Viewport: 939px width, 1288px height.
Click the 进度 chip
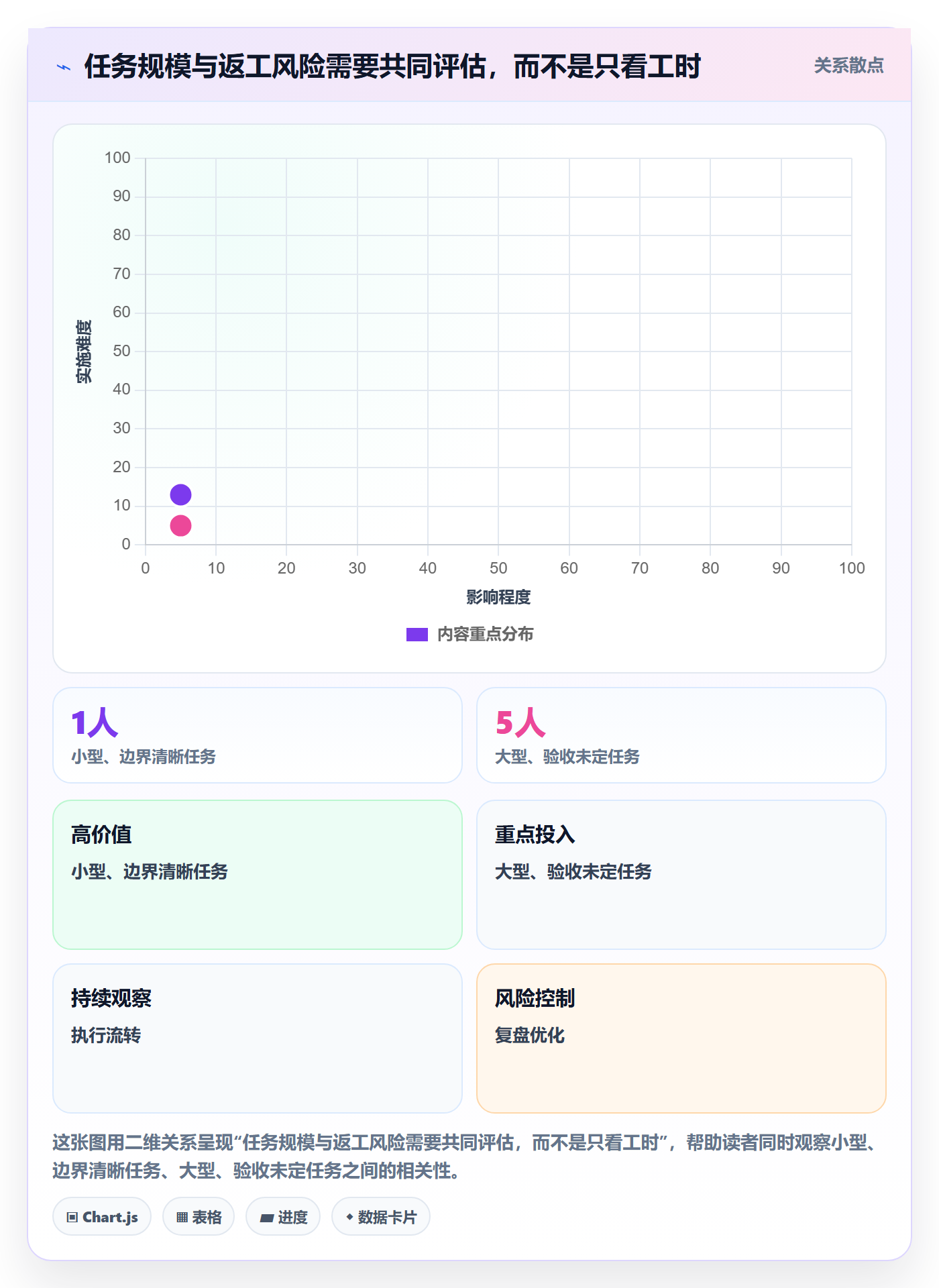point(283,1217)
